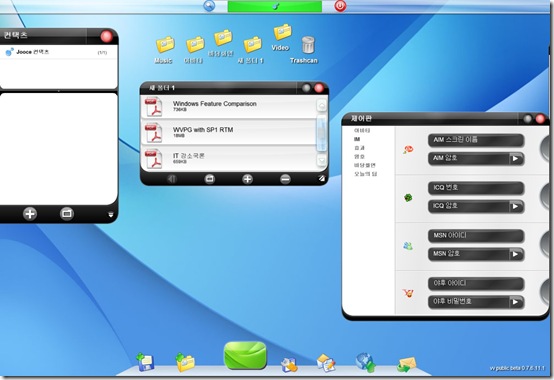Click the MSN 아이디 field
Screen dimensions: 554x380
(x=476, y=236)
